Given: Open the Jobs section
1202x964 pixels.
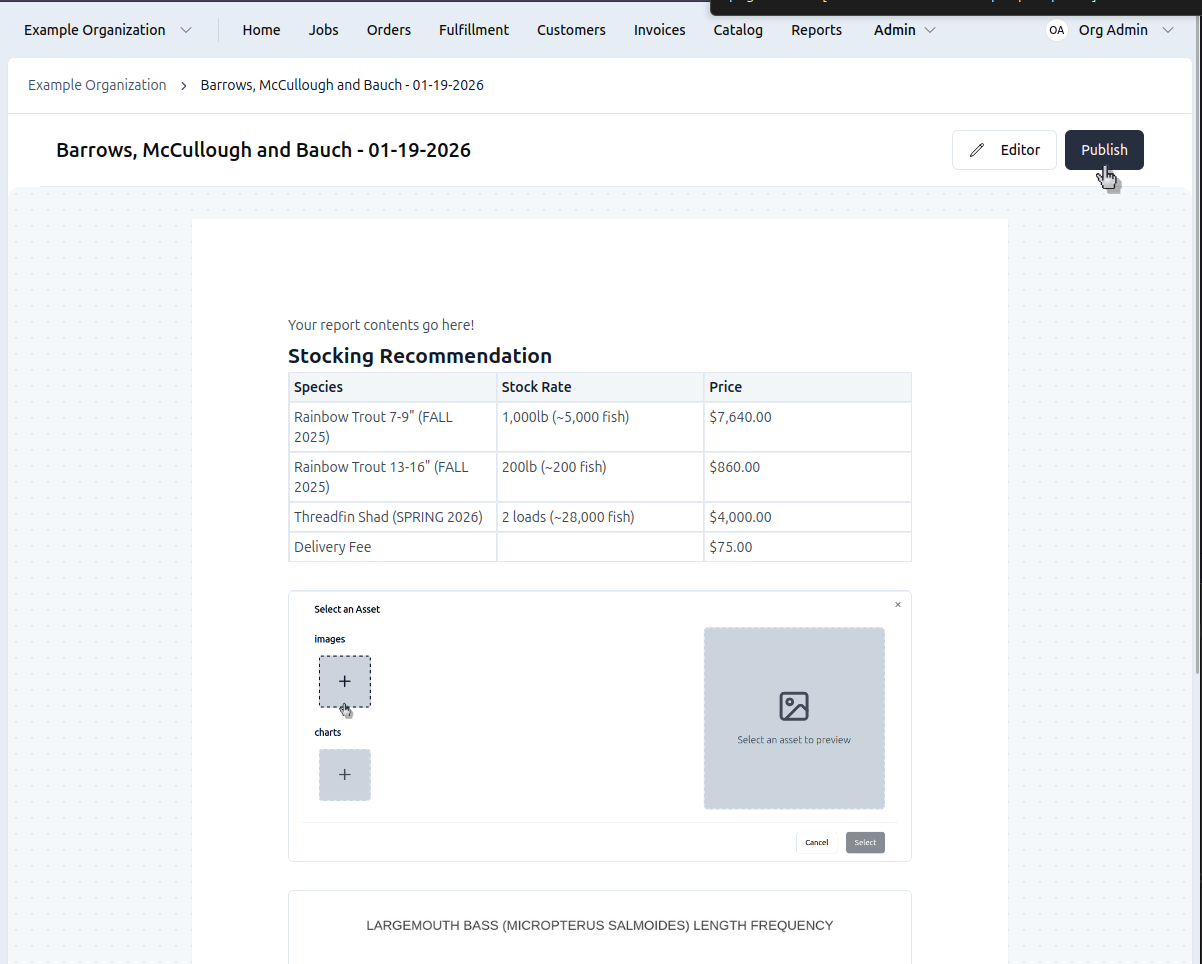Looking at the screenshot, I should [323, 30].
